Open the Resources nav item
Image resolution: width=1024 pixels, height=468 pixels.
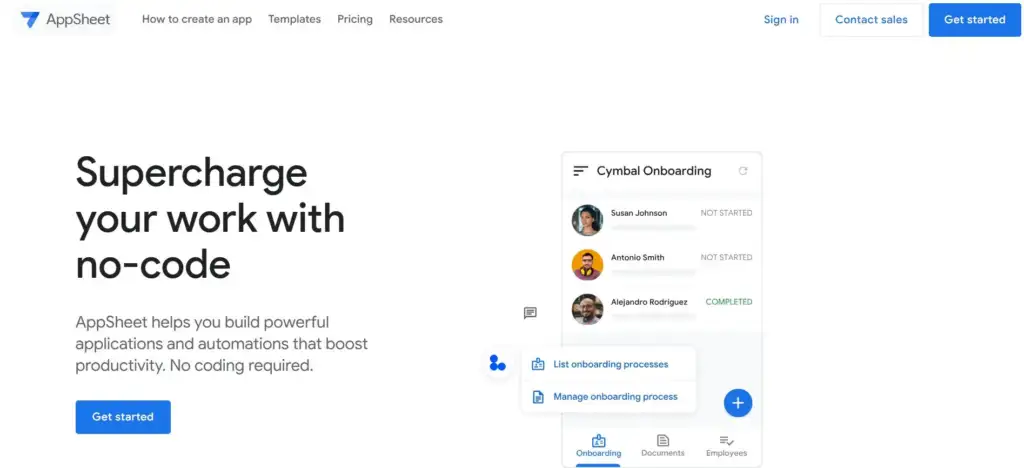click(x=416, y=20)
